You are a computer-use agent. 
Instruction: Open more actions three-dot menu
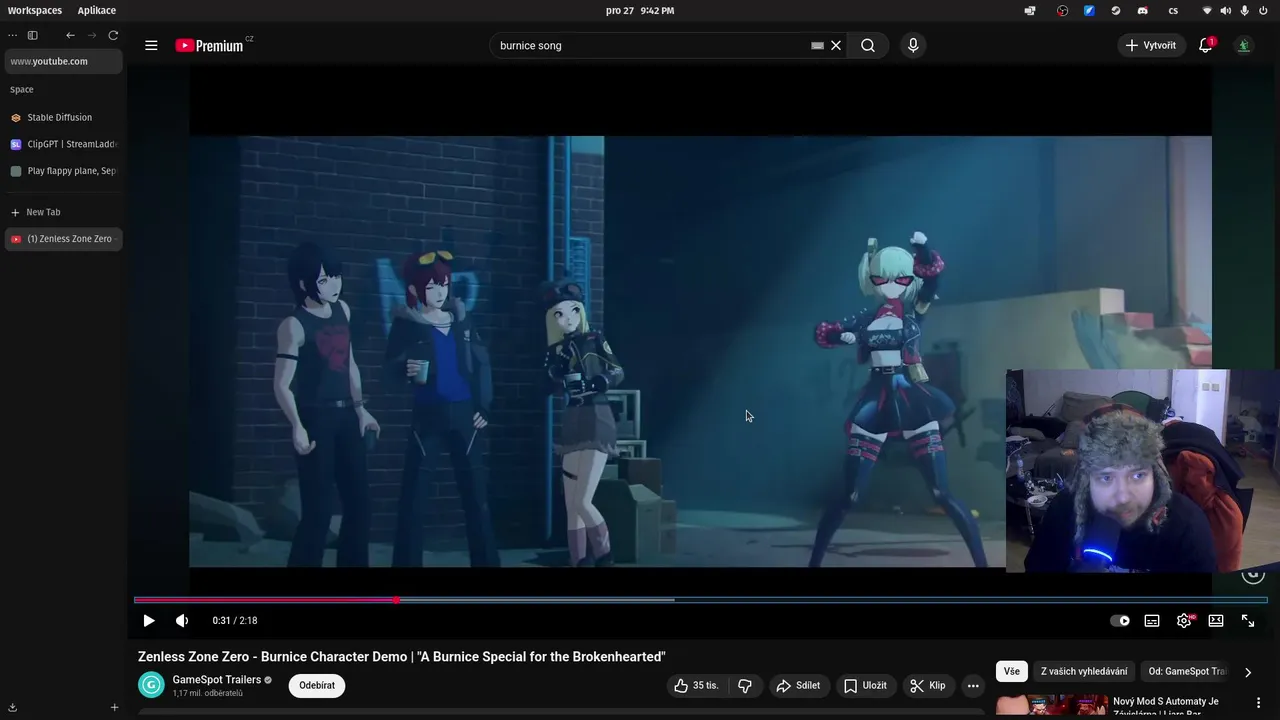973,685
